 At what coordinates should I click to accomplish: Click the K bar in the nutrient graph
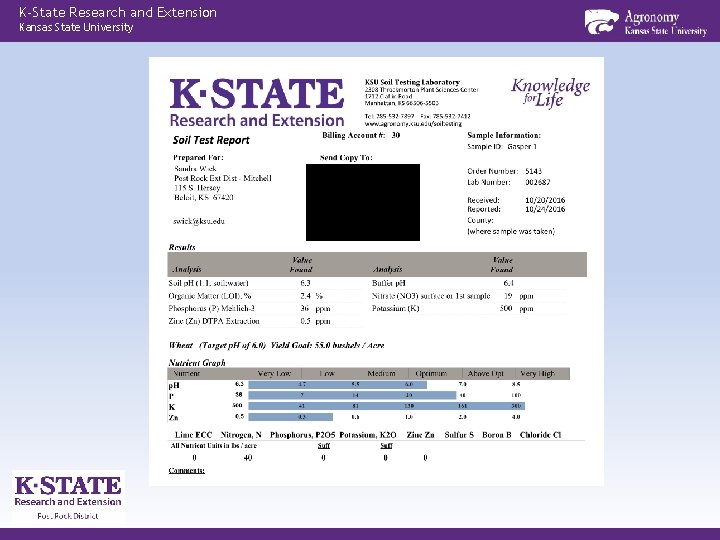click(387, 406)
